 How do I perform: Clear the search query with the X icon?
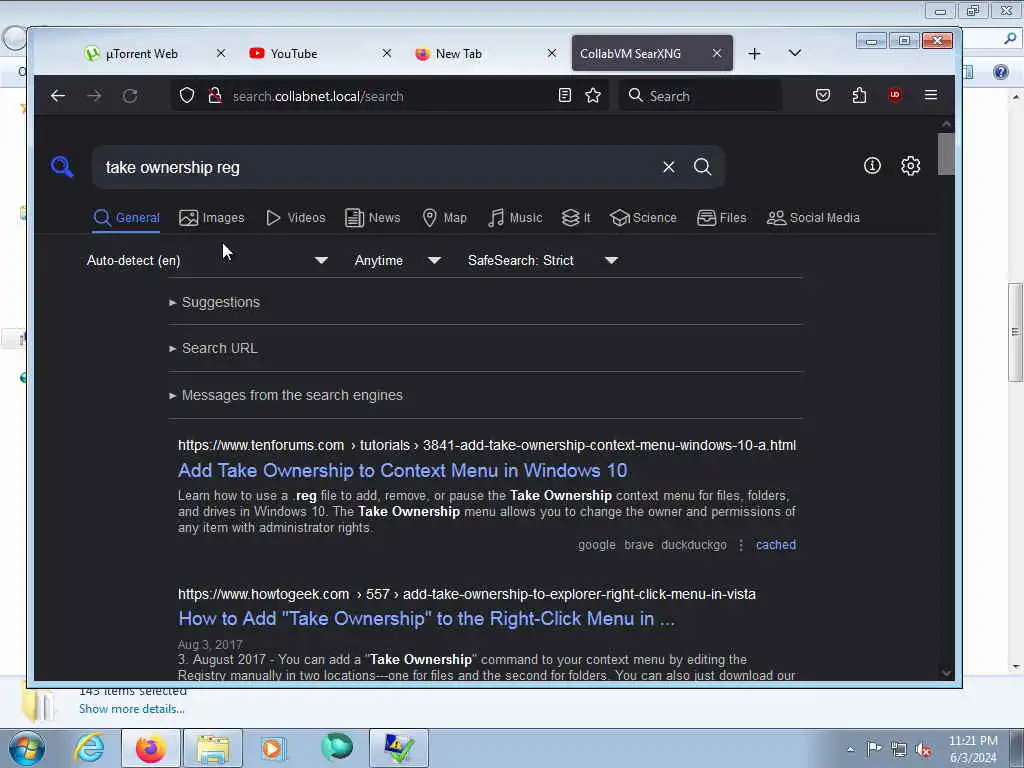tap(669, 167)
